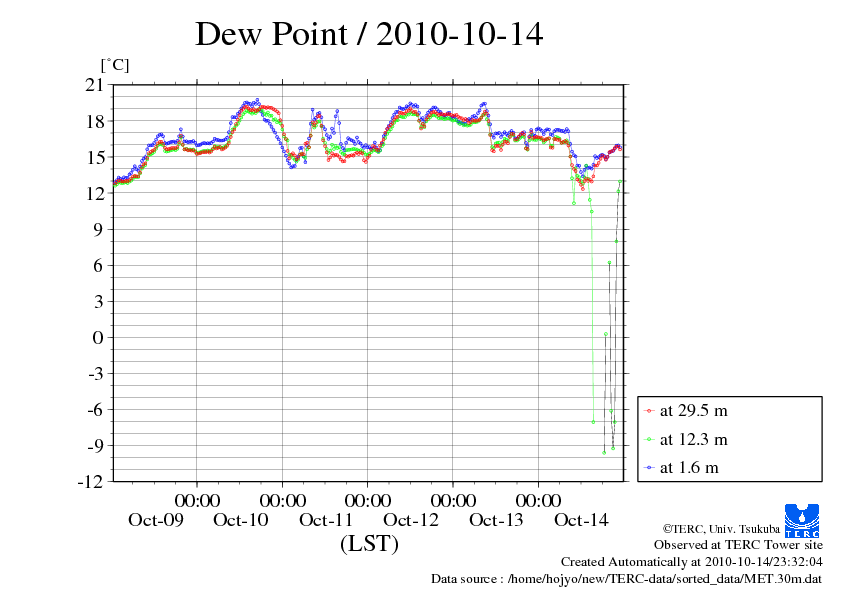The width and height of the screenshot is (842, 595).
Task: Click the x-axis date 'Oct-11'
Action: pos(326,520)
